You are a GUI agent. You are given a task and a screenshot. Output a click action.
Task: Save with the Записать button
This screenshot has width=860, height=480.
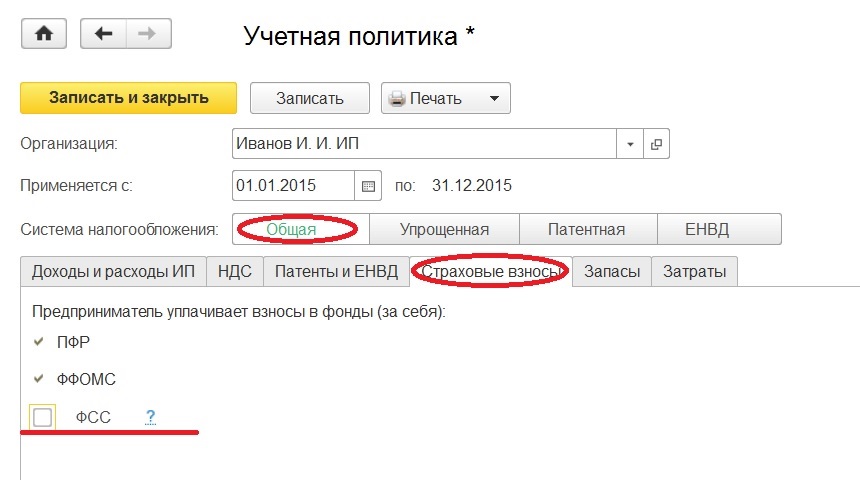(x=310, y=98)
